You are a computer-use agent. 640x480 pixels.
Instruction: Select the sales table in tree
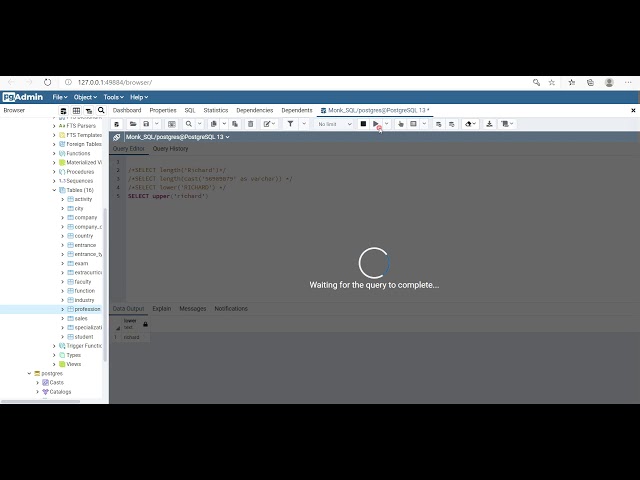pos(81,318)
